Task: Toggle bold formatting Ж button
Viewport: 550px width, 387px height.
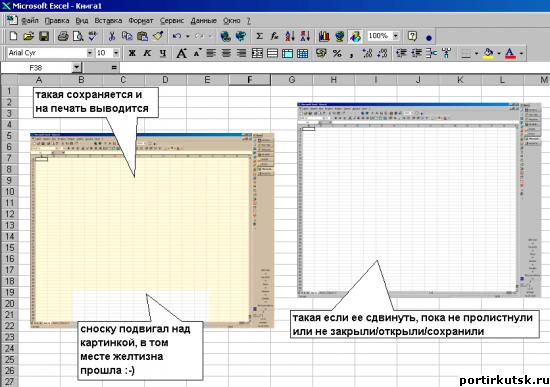Action: click(x=132, y=53)
